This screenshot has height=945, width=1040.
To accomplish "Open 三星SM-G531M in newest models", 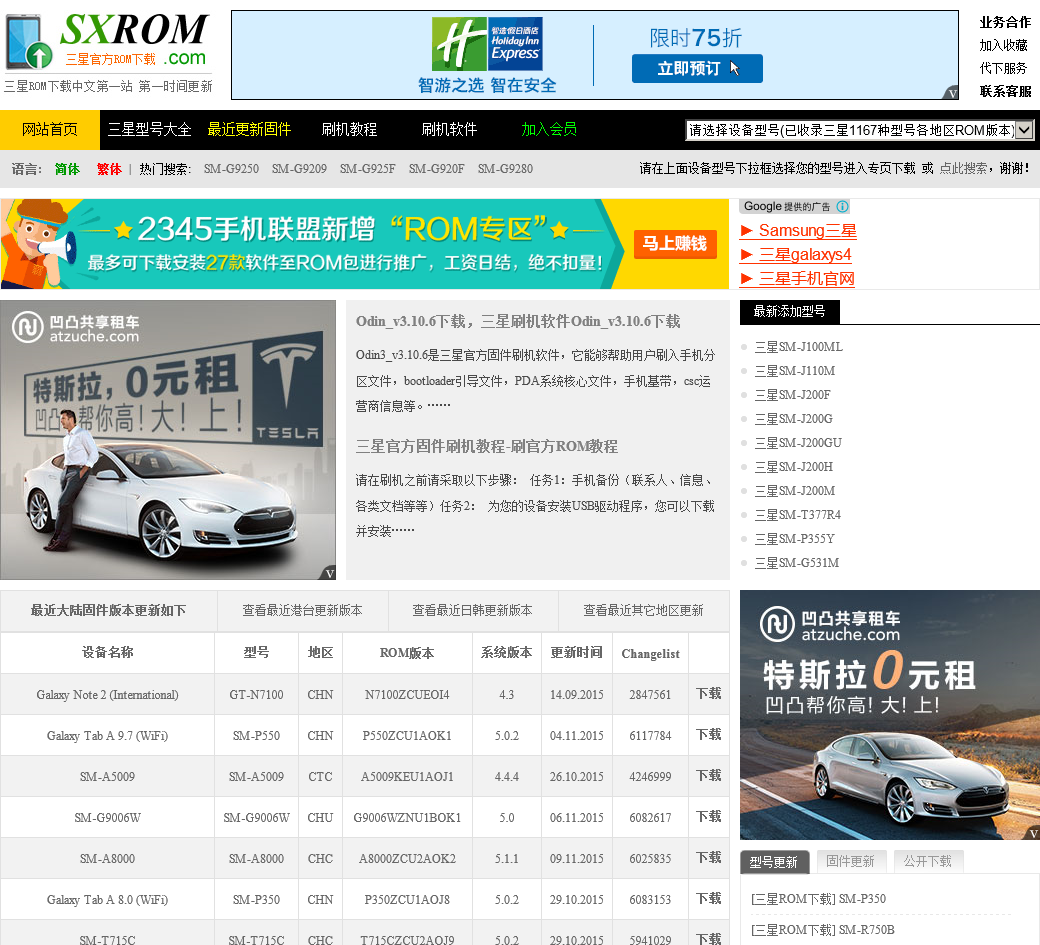I will (797, 563).
